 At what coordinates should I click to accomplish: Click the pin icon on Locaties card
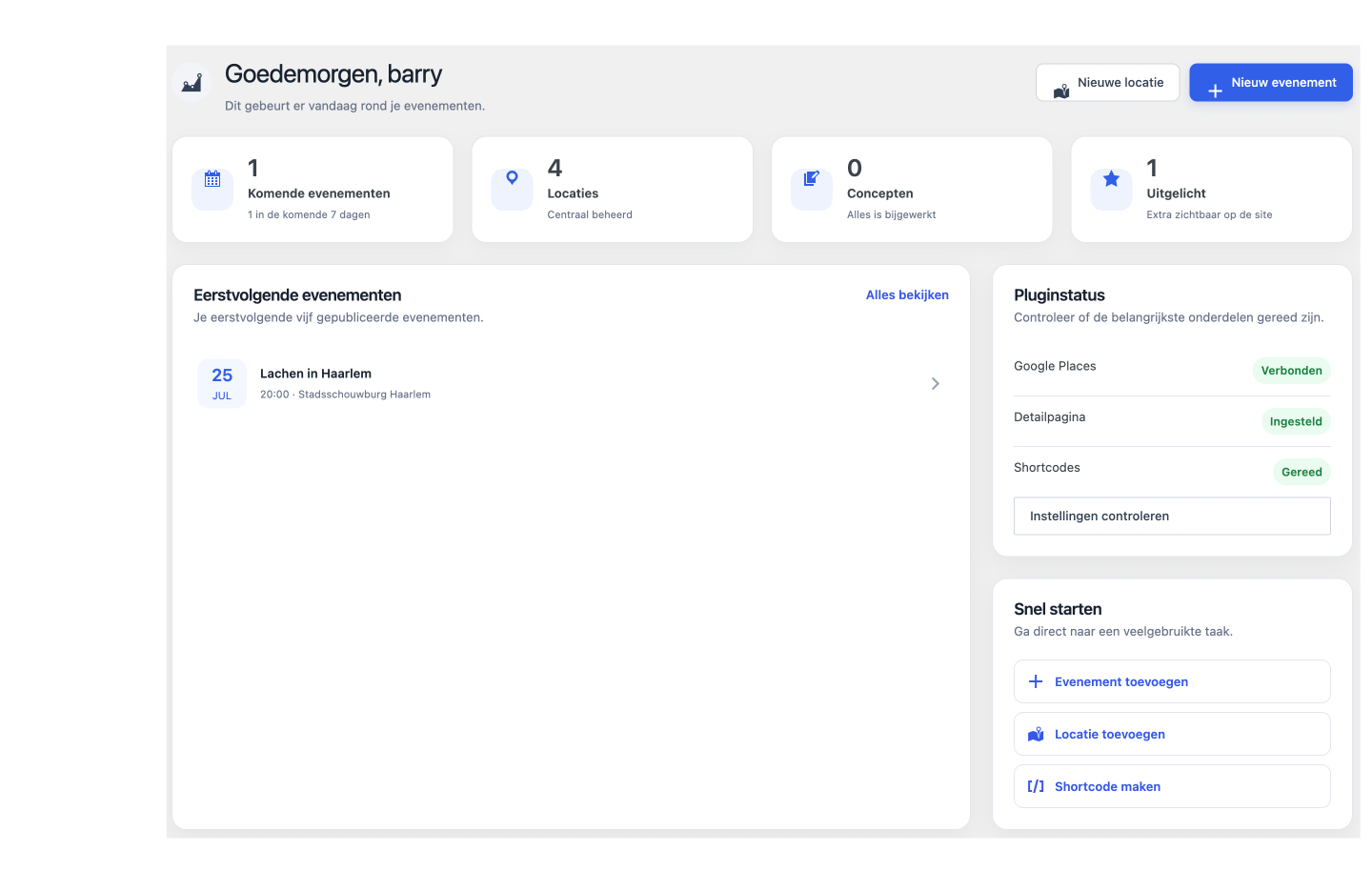coord(512,178)
